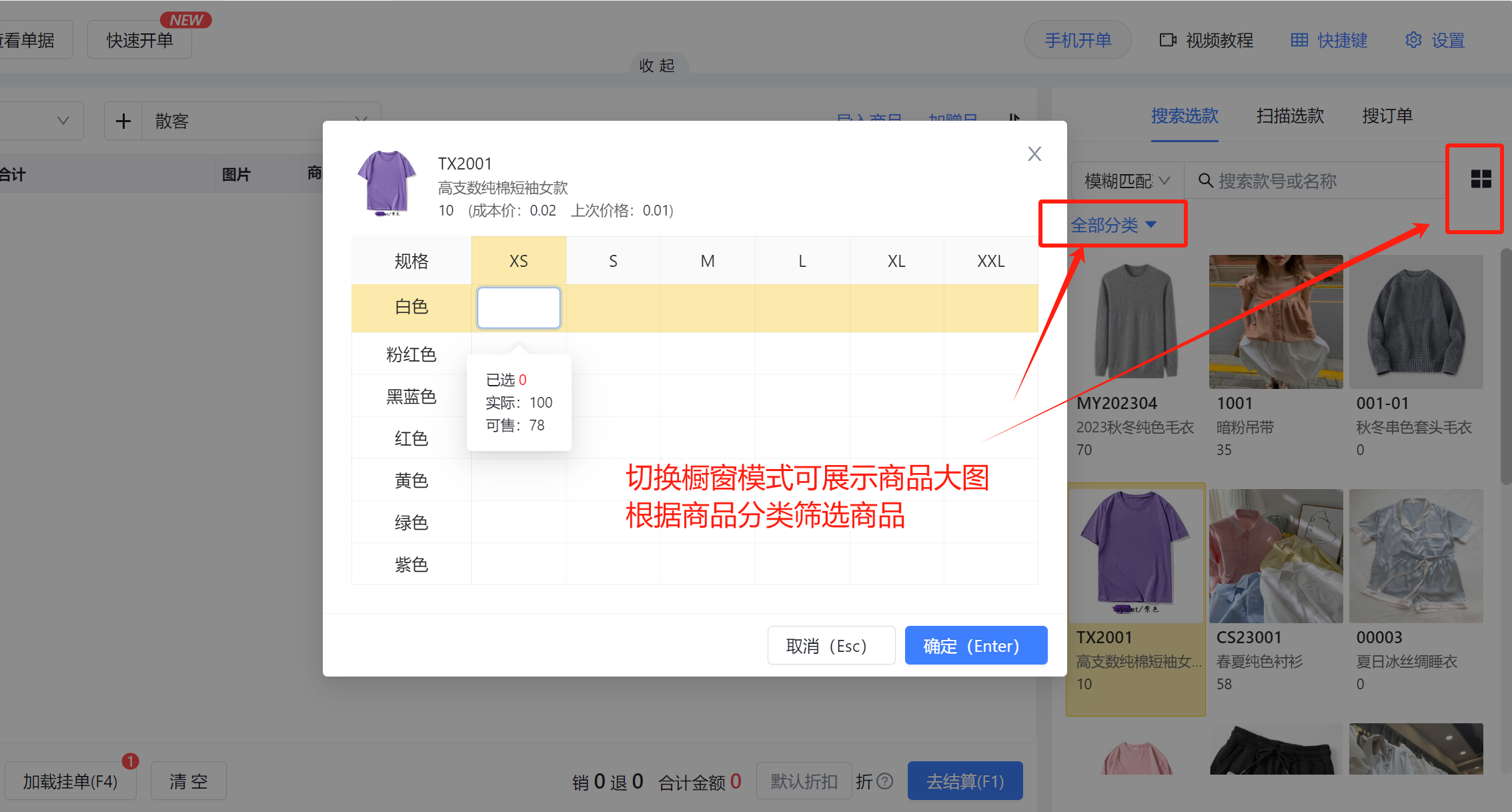Open the 快捷键 shortcuts panel
Image resolution: width=1512 pixels, height=812 pixels.
1329,40
